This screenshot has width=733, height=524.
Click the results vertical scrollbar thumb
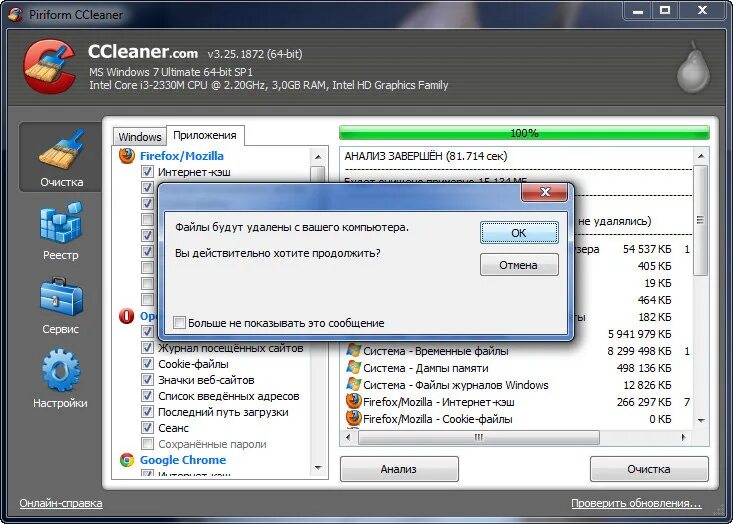click(x=700, y=220)
